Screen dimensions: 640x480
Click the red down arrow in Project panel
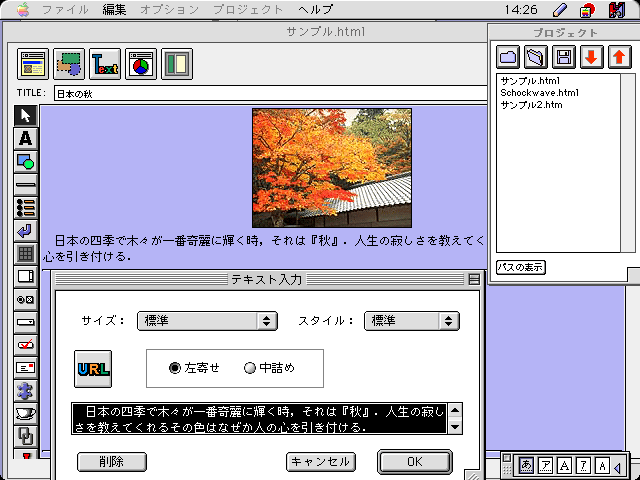591,57
